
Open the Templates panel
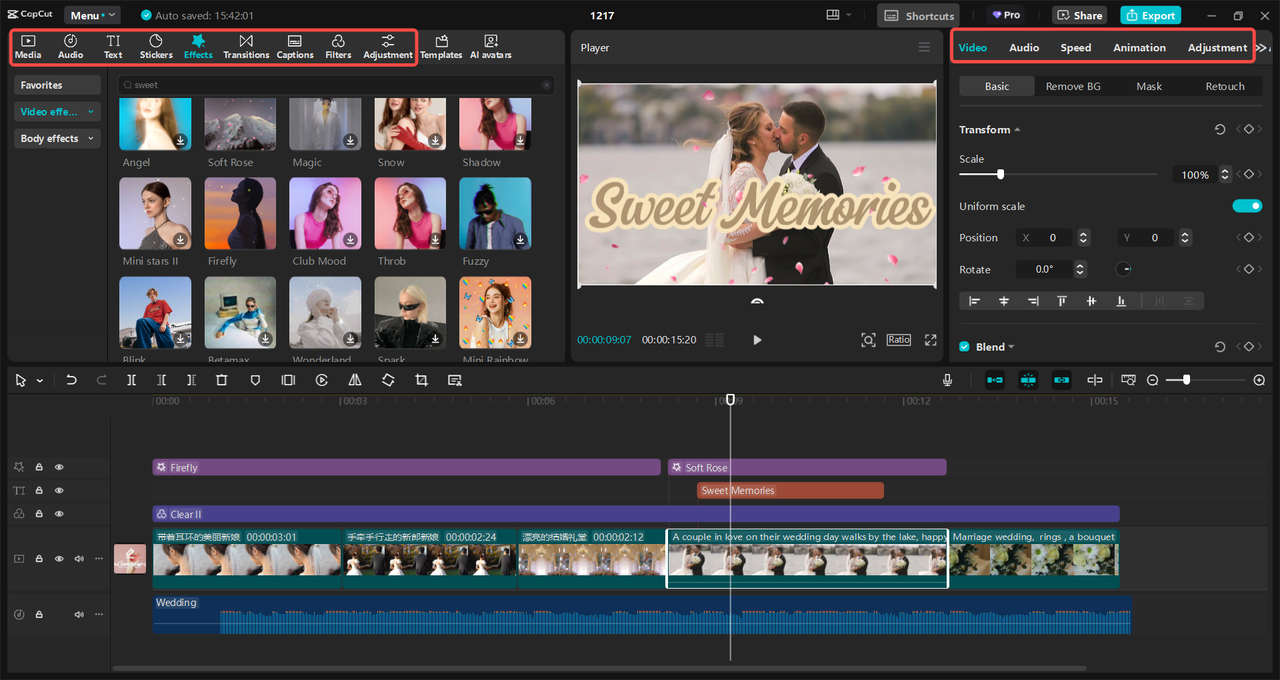coord(441,46)
